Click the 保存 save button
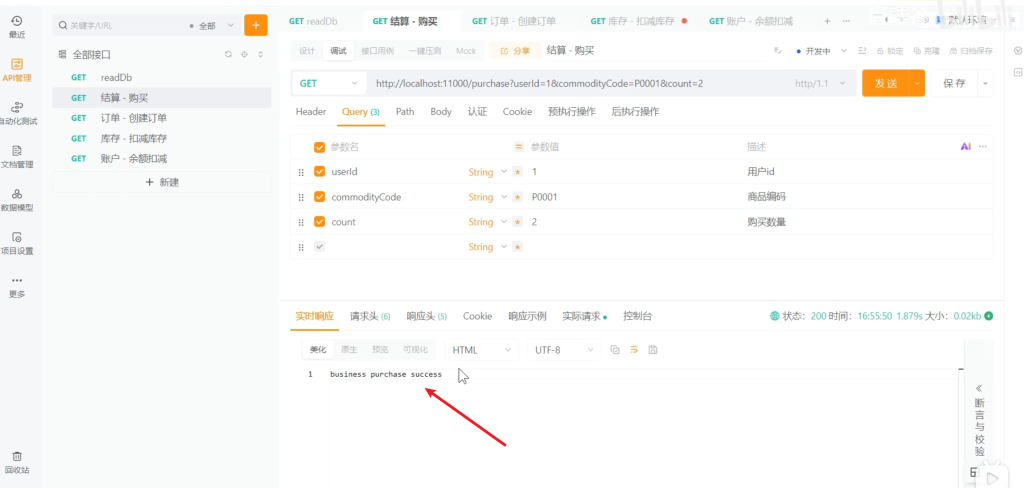This screenshot has height=488, width=1024. tap(954, 83)
